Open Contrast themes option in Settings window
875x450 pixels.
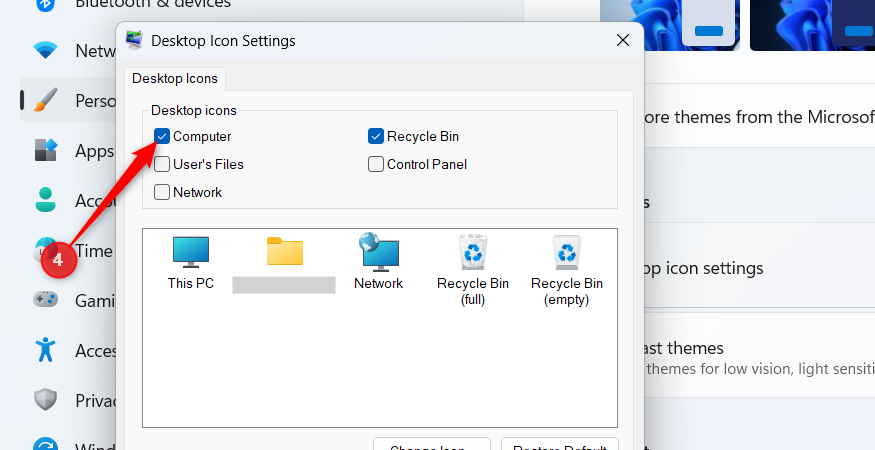click(759, 355)
